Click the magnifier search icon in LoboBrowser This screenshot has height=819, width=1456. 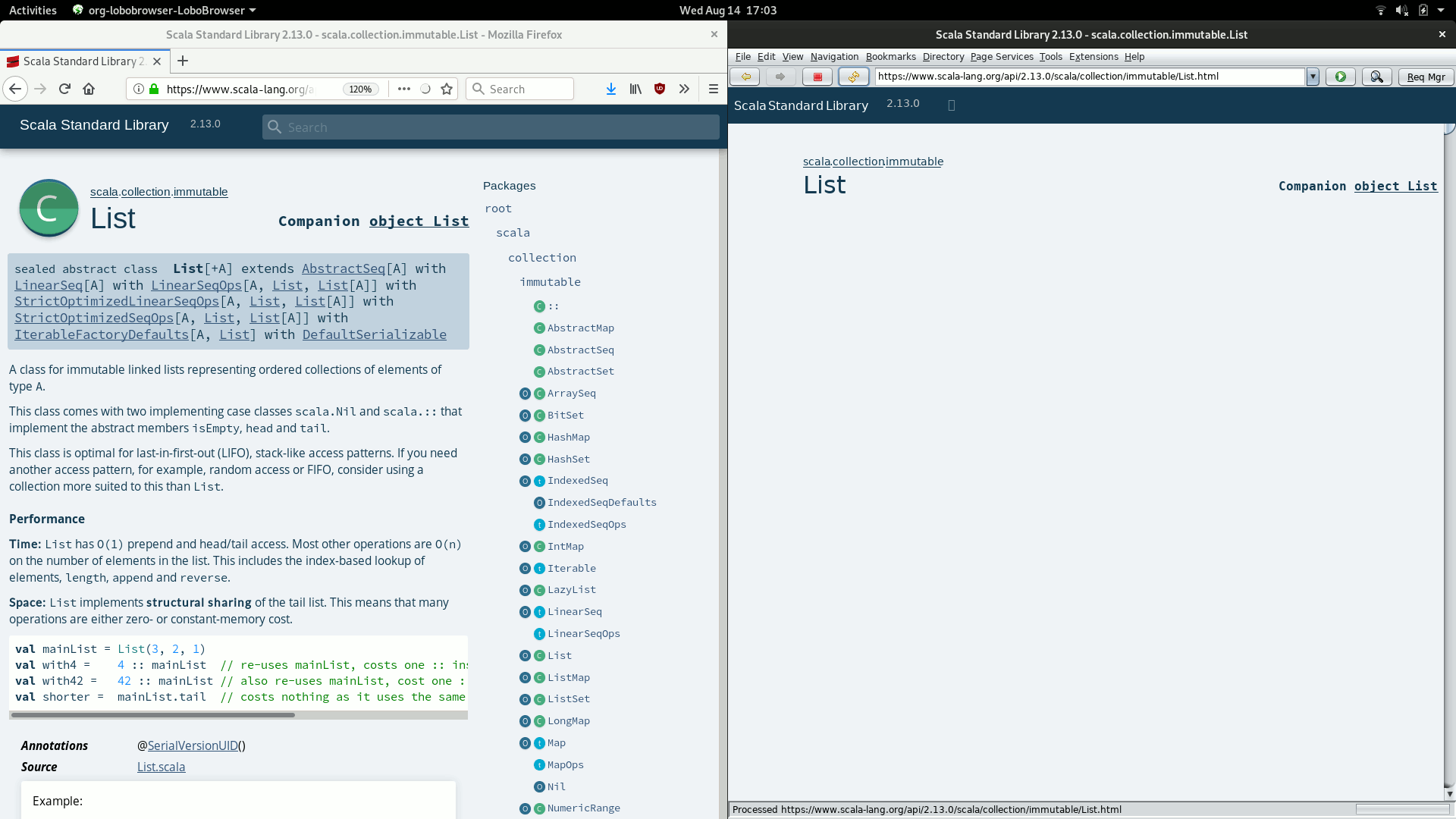1376,77
